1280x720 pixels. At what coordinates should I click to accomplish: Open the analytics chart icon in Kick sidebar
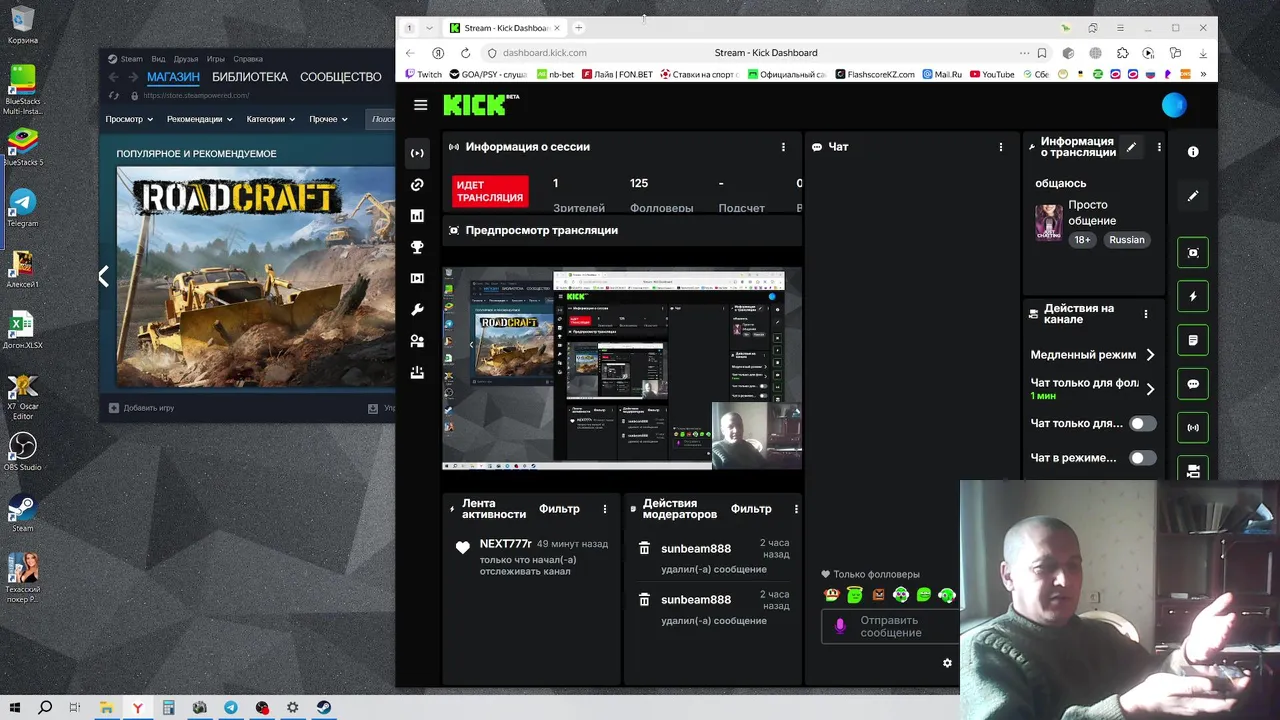pos(417,216)
